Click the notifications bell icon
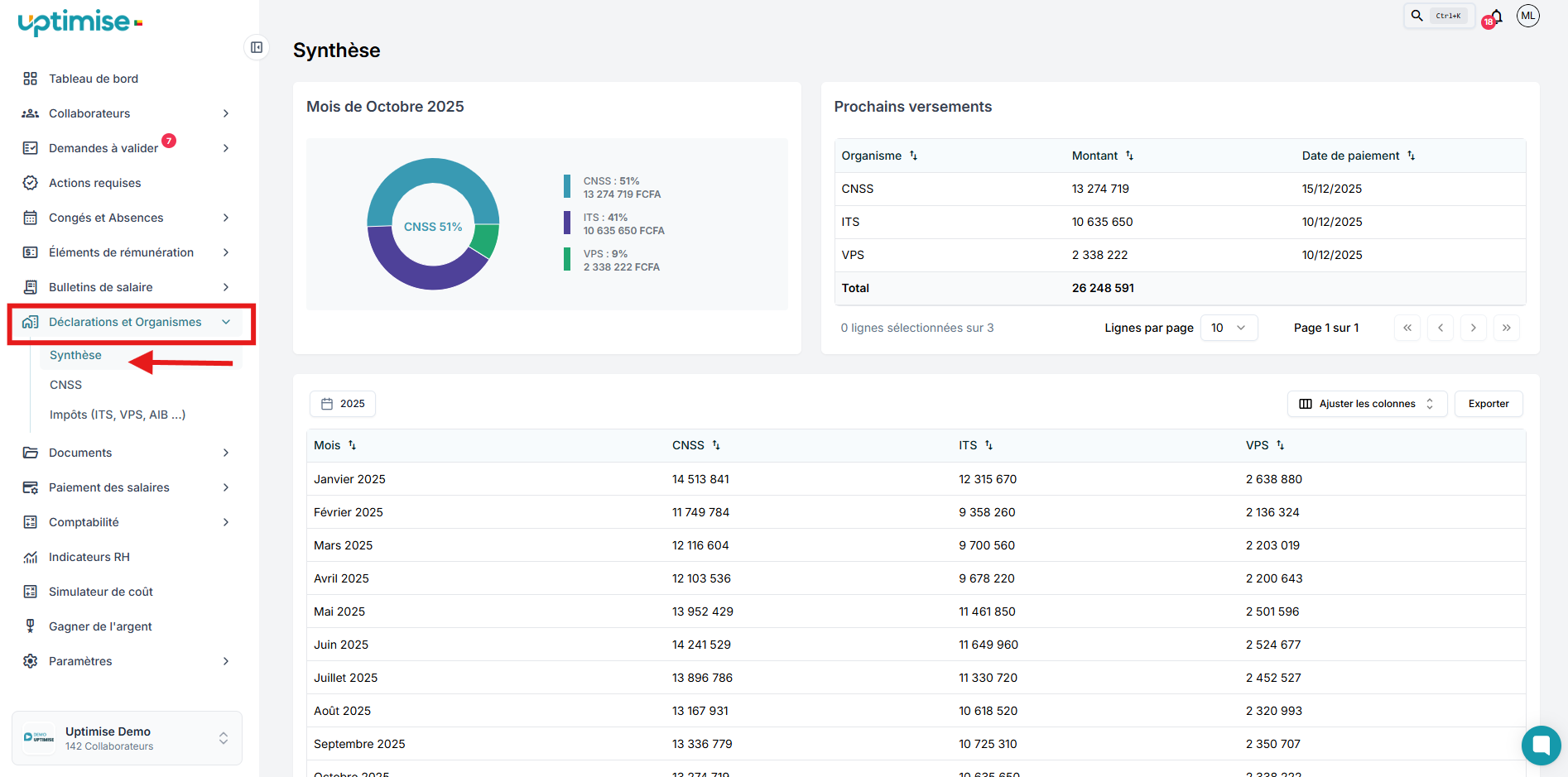This screenshot has width=1568, height=777. click(x=1496, y=17)
